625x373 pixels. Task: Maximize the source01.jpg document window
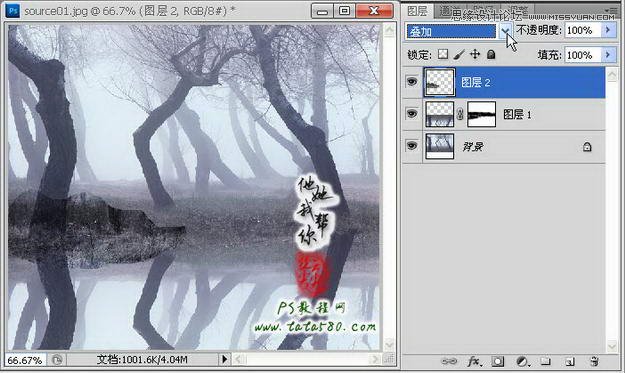coord(344,11)
